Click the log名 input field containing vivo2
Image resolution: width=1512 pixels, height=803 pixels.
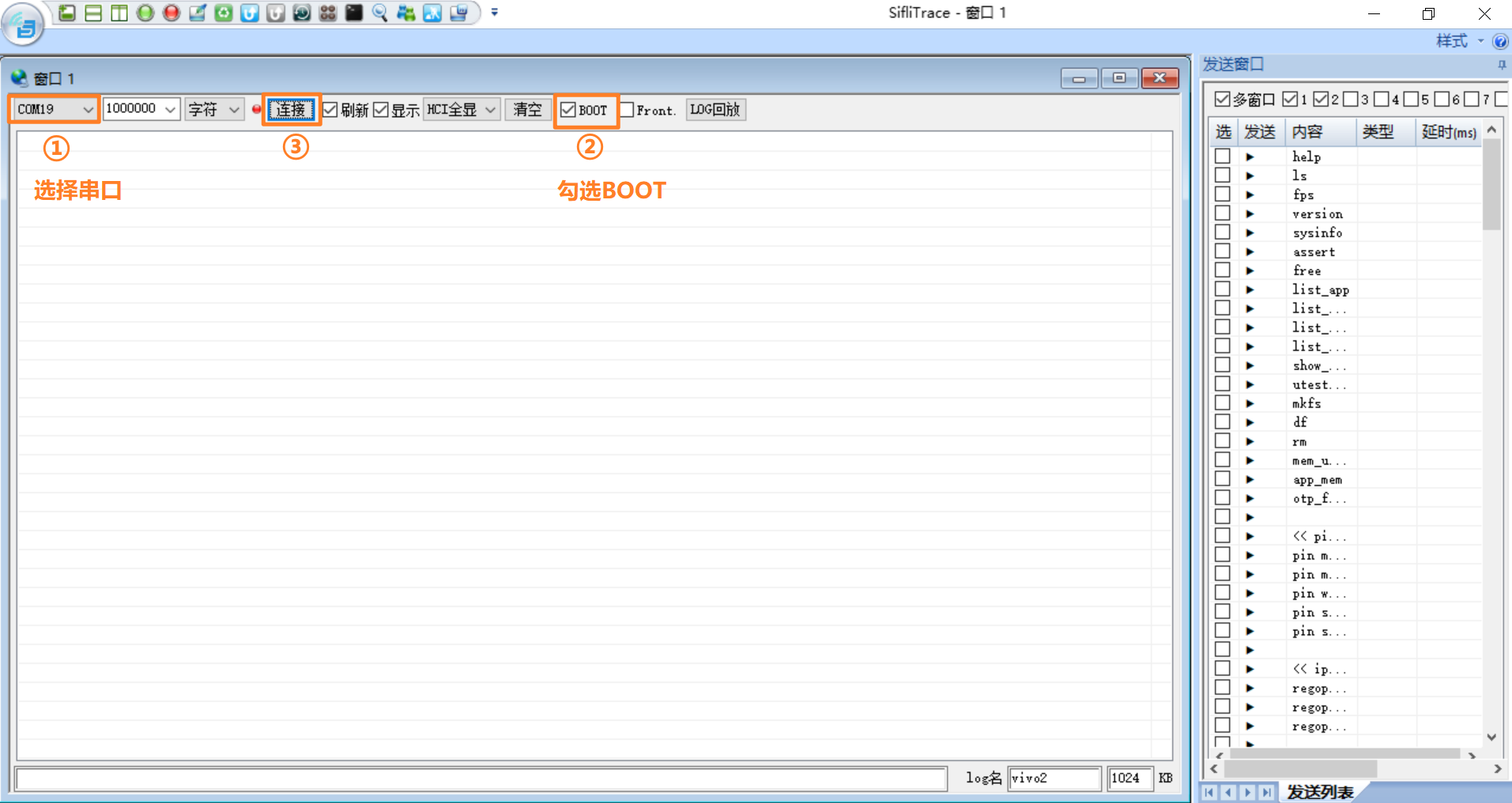click(1054, 778)
